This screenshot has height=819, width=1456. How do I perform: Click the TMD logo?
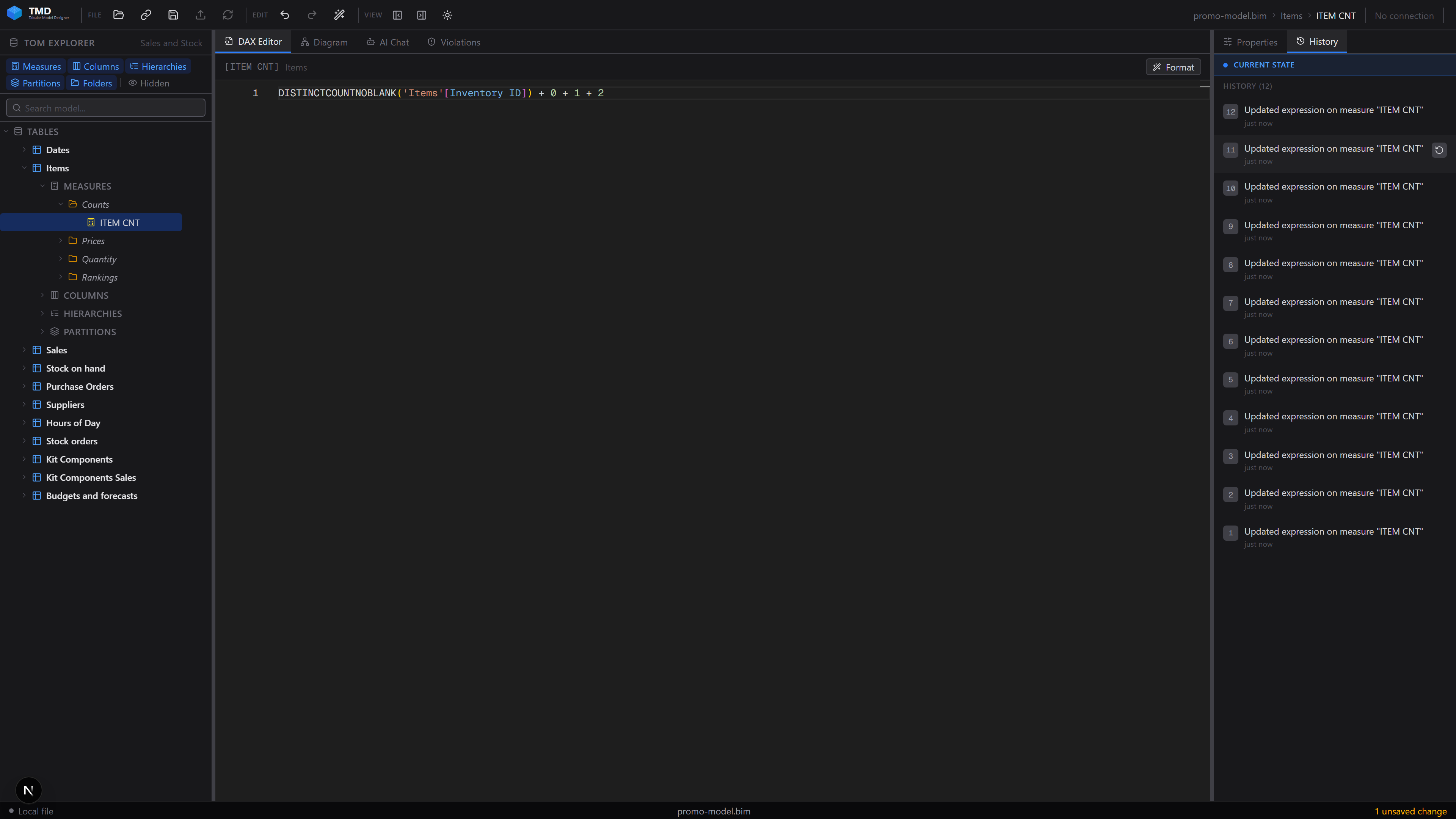[x=38, y=13]
